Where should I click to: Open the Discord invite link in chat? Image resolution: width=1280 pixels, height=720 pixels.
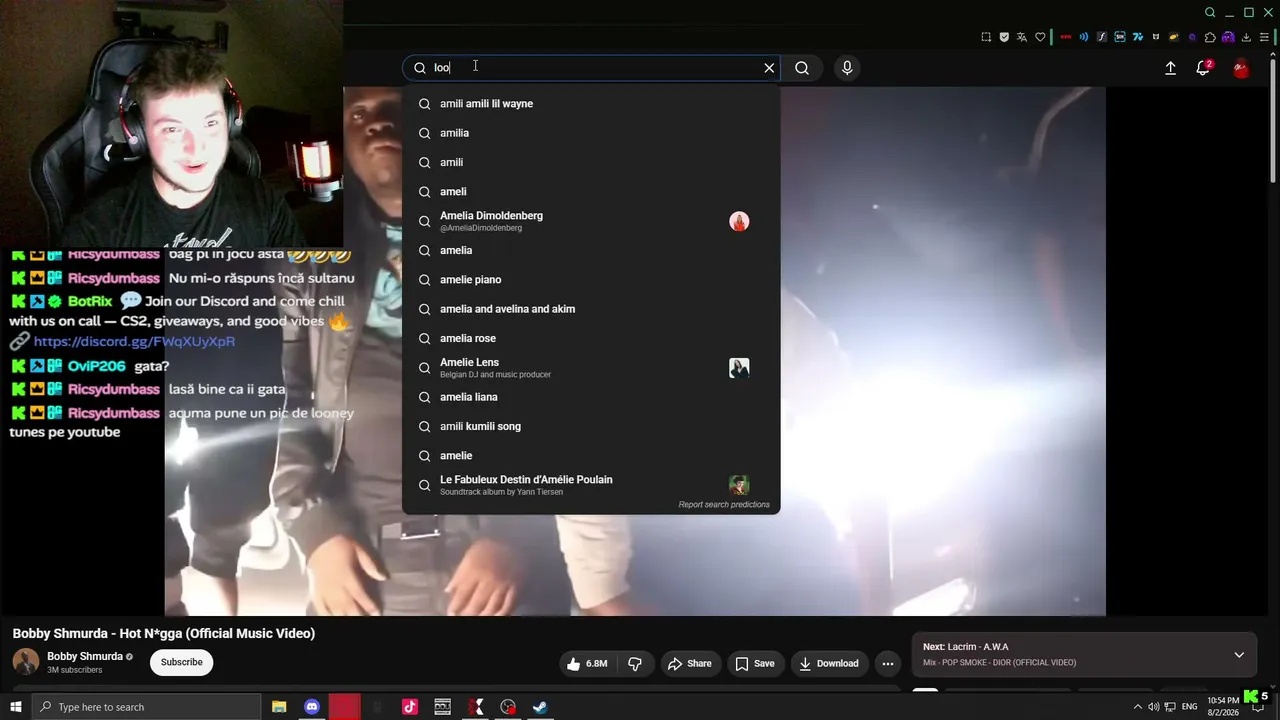[x=134, y=341]
